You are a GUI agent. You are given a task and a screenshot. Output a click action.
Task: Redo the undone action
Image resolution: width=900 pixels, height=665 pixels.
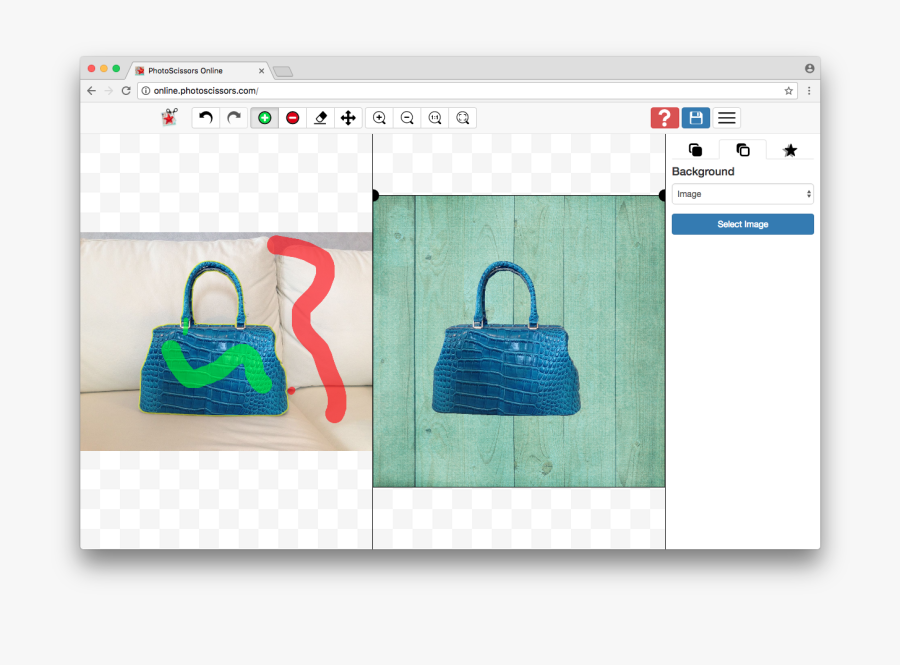(x=233, y=117)
